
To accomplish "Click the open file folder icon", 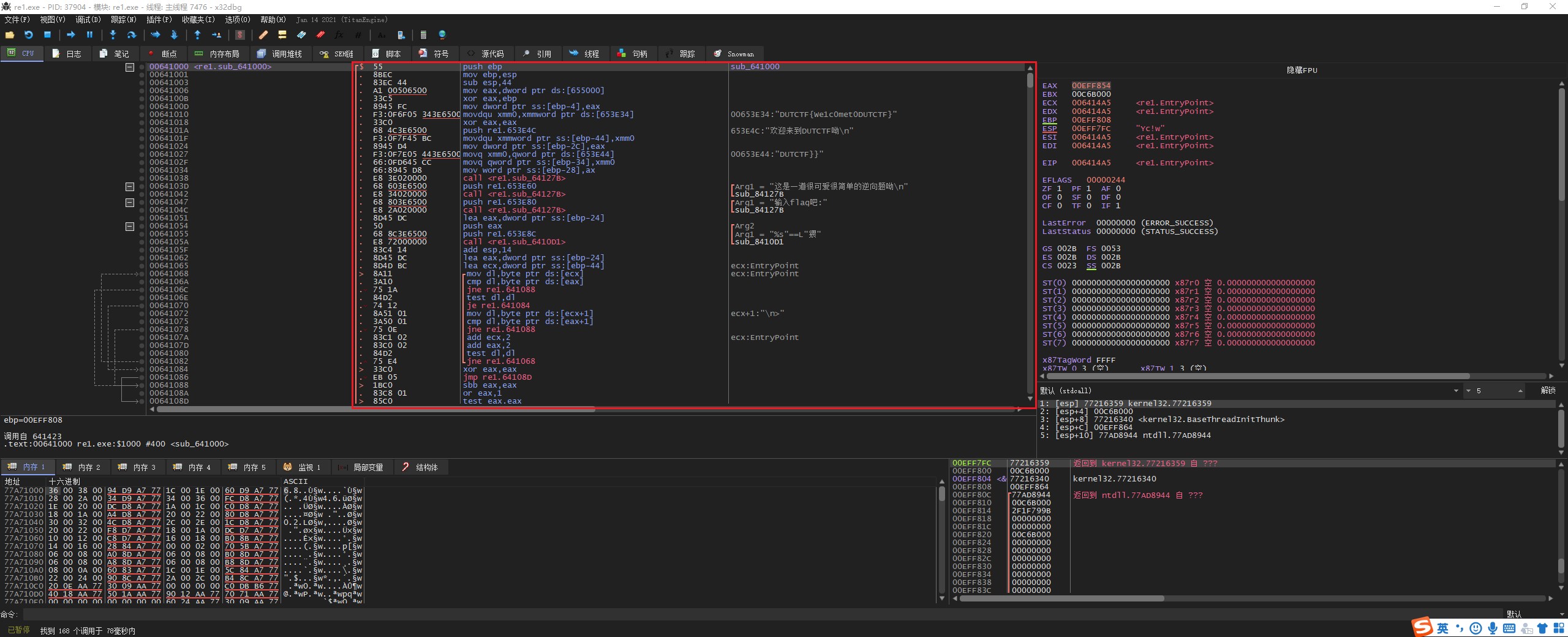I will [10, 36].
